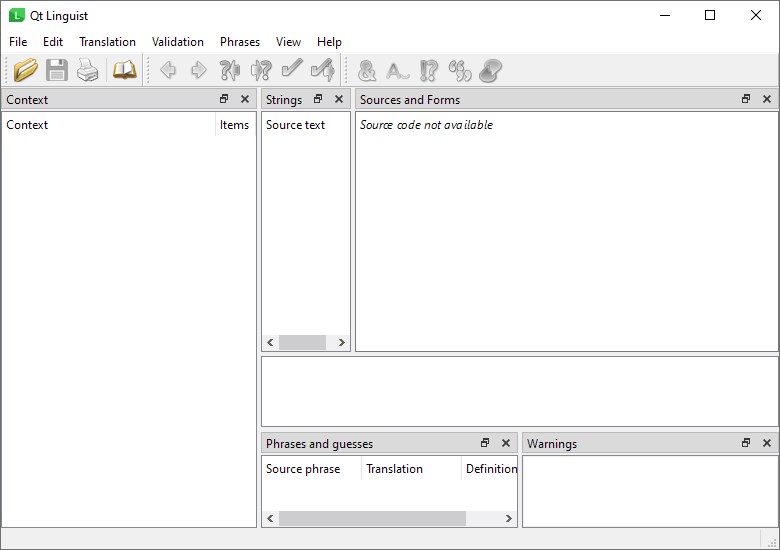This screenshot has width=780, height=550.
Task: Toggle accelerator validation ampersand icon
Action: point(367,71)
